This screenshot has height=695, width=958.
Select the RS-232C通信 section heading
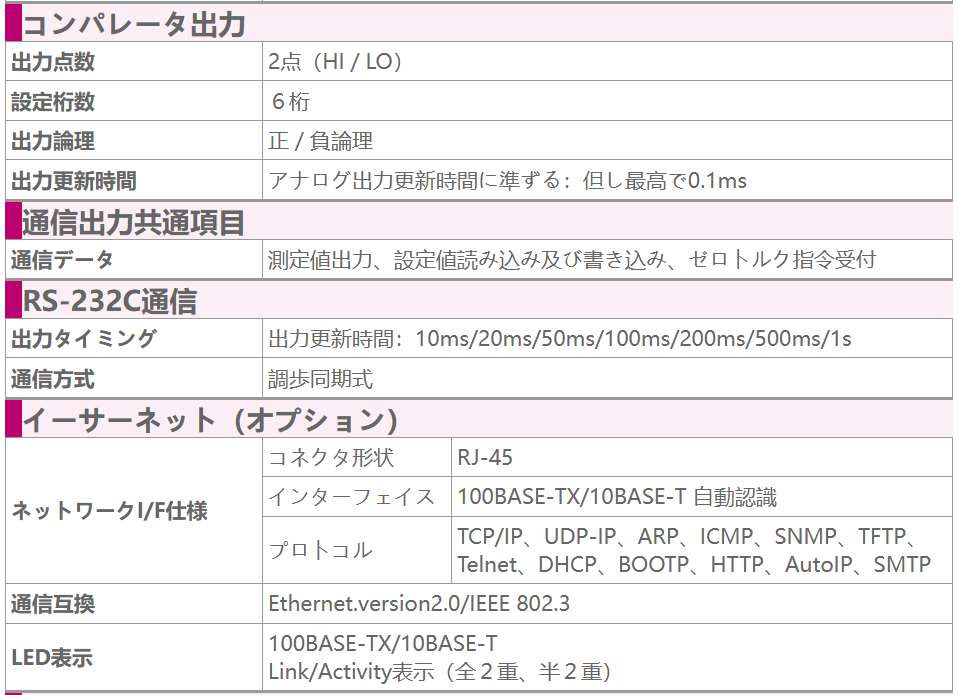110,301
